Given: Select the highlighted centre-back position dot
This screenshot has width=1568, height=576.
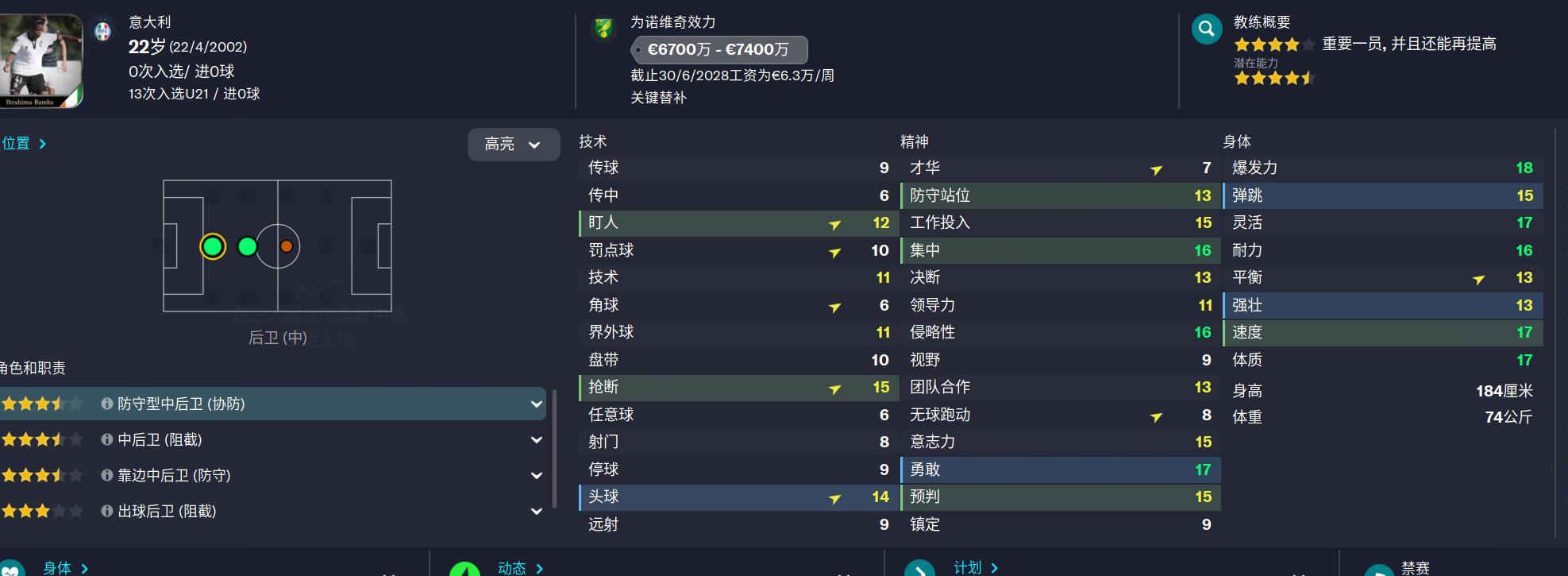Looking at the screenshot, I should (212, 247).
